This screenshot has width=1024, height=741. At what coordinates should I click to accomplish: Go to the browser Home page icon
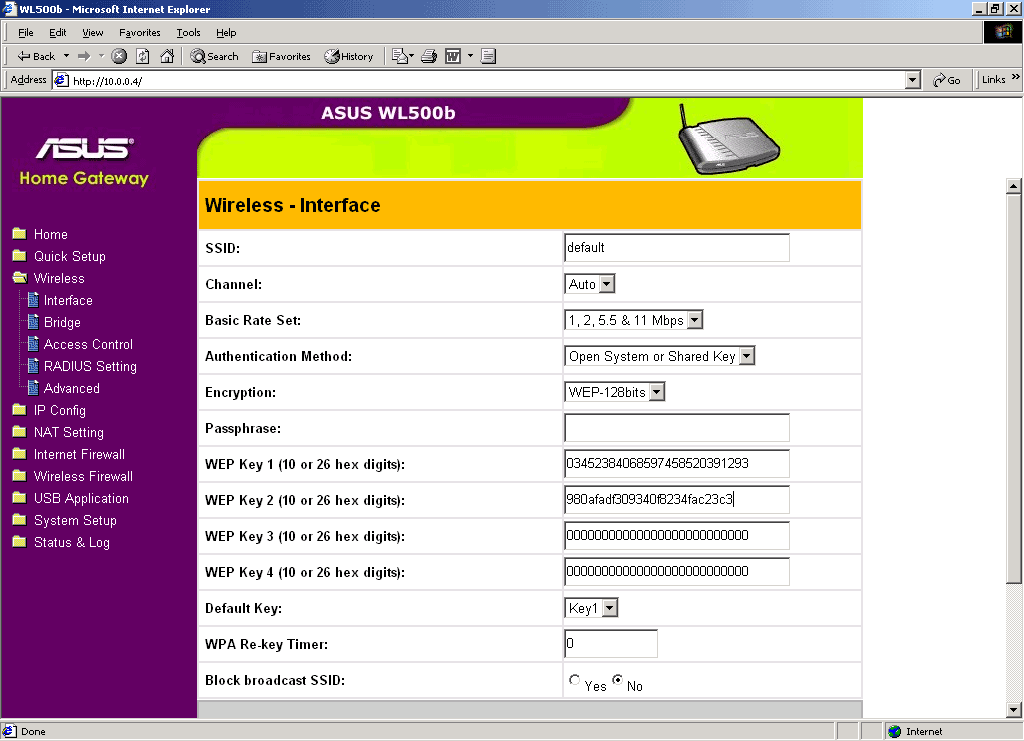[167, 56]
